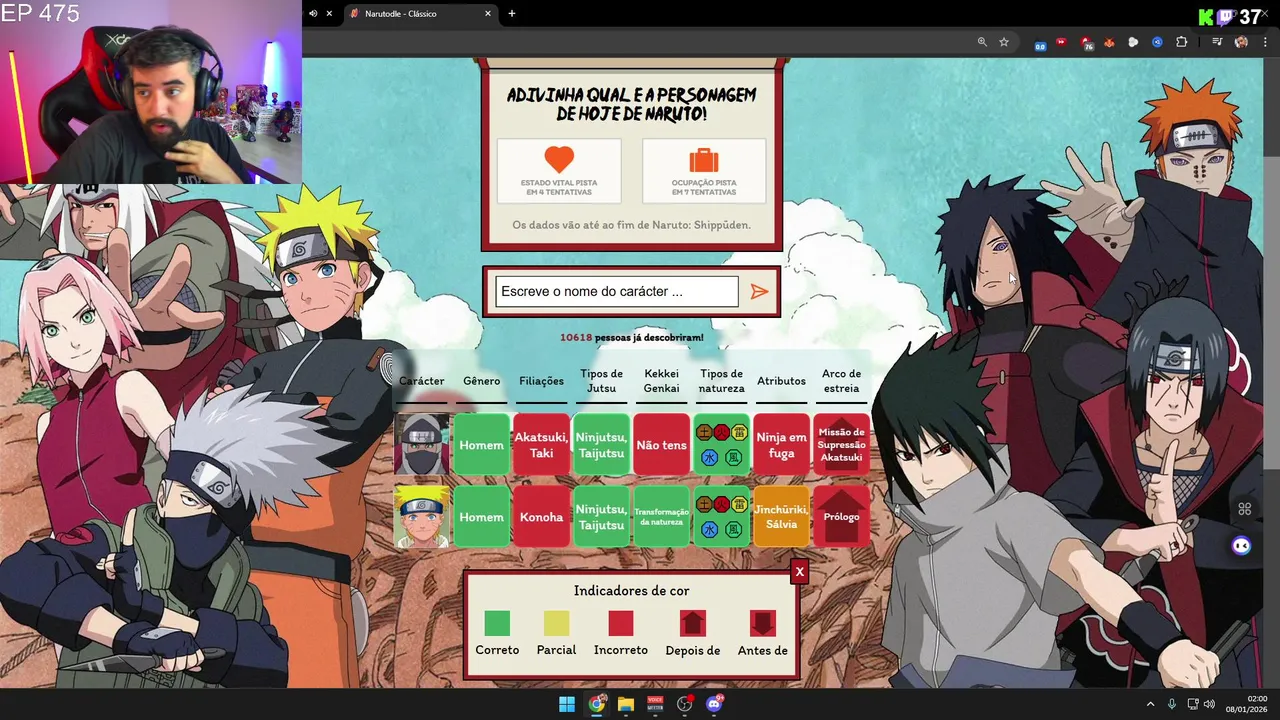The height and width of the screenshot is (720, 1280).
Task: Click the 'Homem' cell in Kakuzu's row
Action: coord(481,445)
